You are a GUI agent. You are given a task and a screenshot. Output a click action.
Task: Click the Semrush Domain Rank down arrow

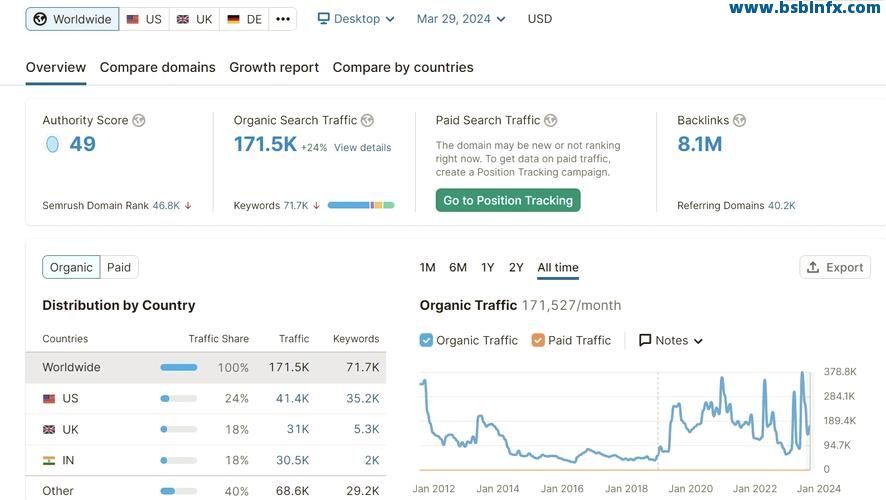point(188,206)
